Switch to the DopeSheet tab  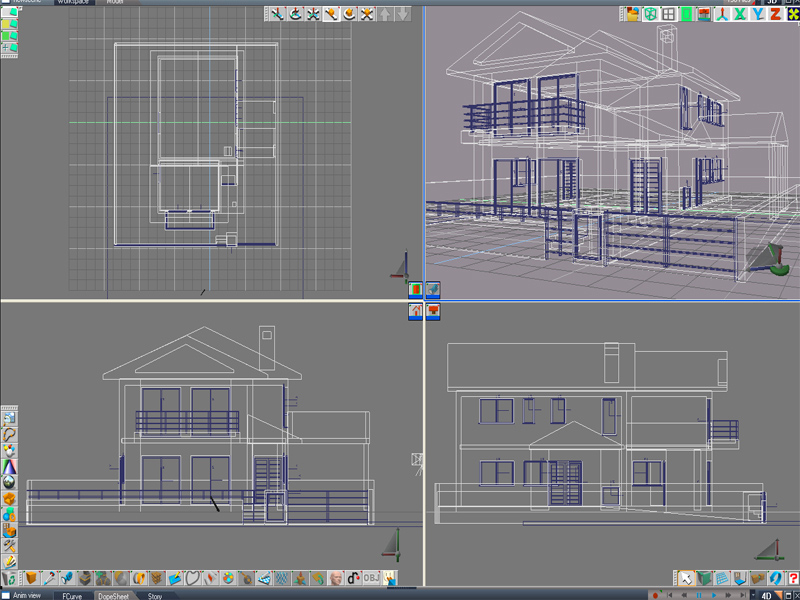pos(113,596)
